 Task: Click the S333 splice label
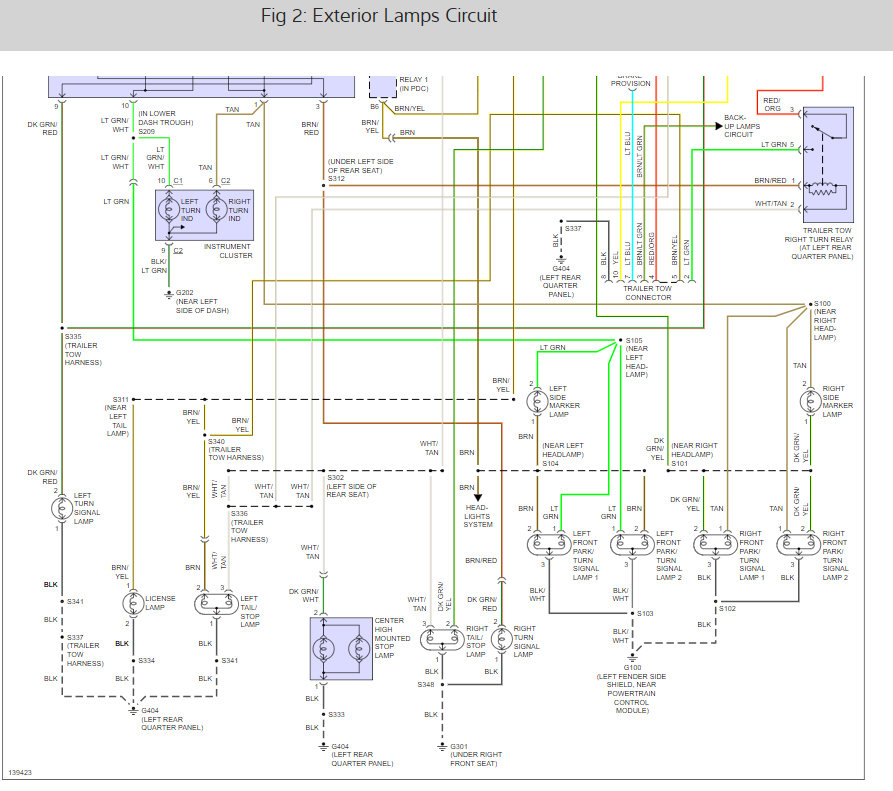point(337,714)
